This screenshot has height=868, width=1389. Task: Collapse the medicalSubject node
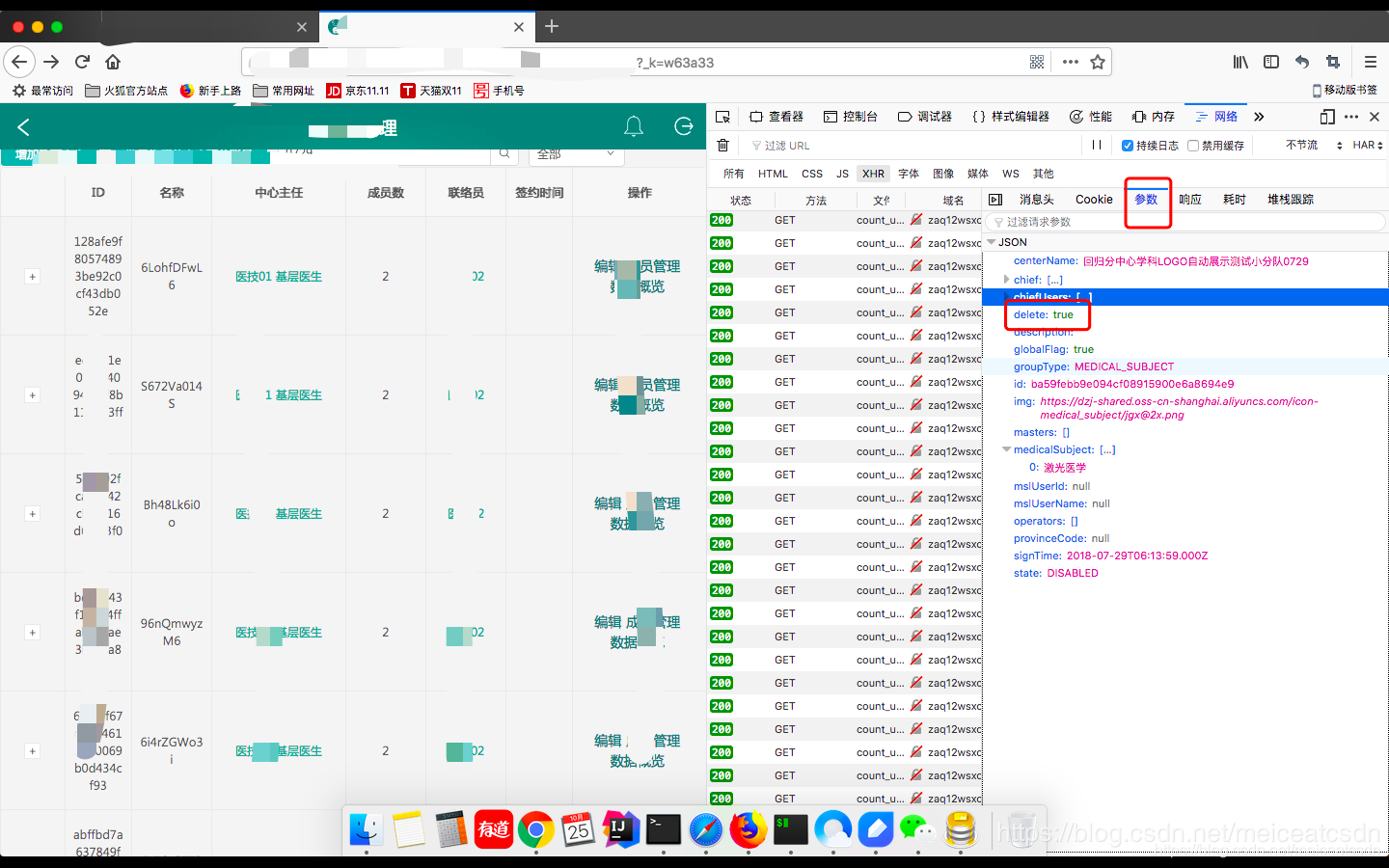[x=1006, y=449]
